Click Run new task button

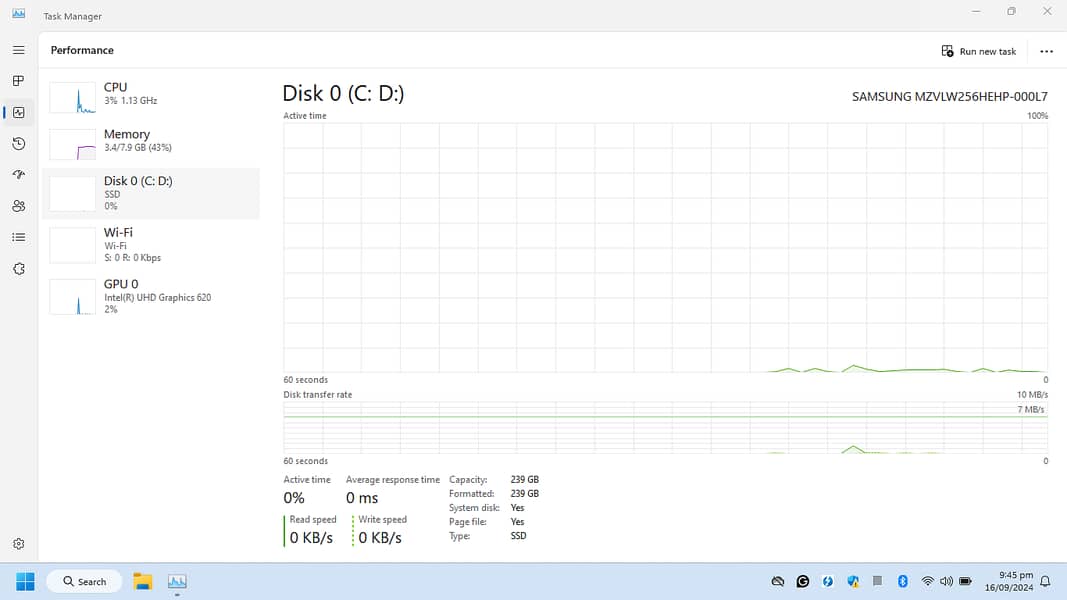979,51
